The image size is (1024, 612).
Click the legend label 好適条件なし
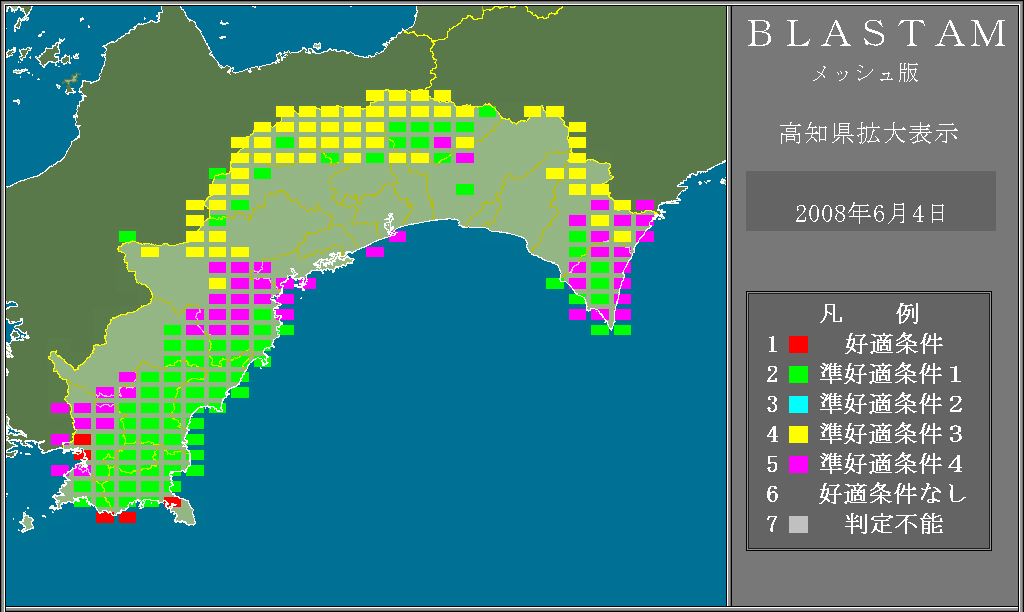pos(893,494)
